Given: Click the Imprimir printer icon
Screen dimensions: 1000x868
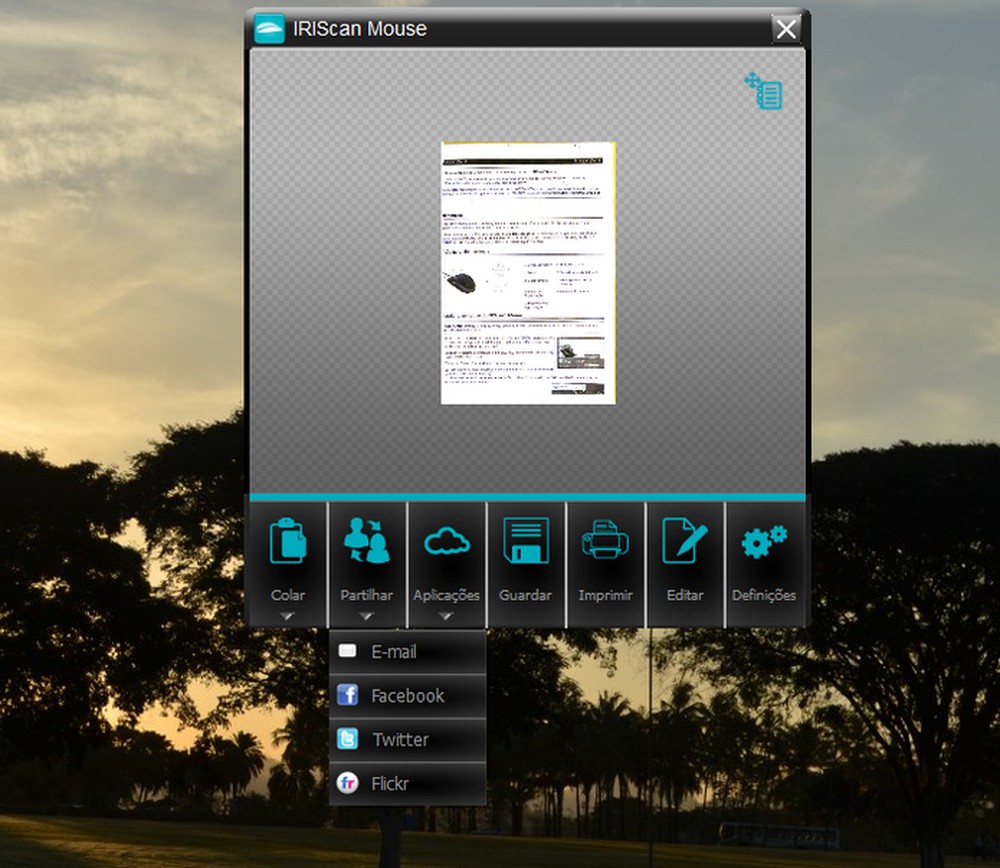Looking at the screenshot, I should 606,540.
